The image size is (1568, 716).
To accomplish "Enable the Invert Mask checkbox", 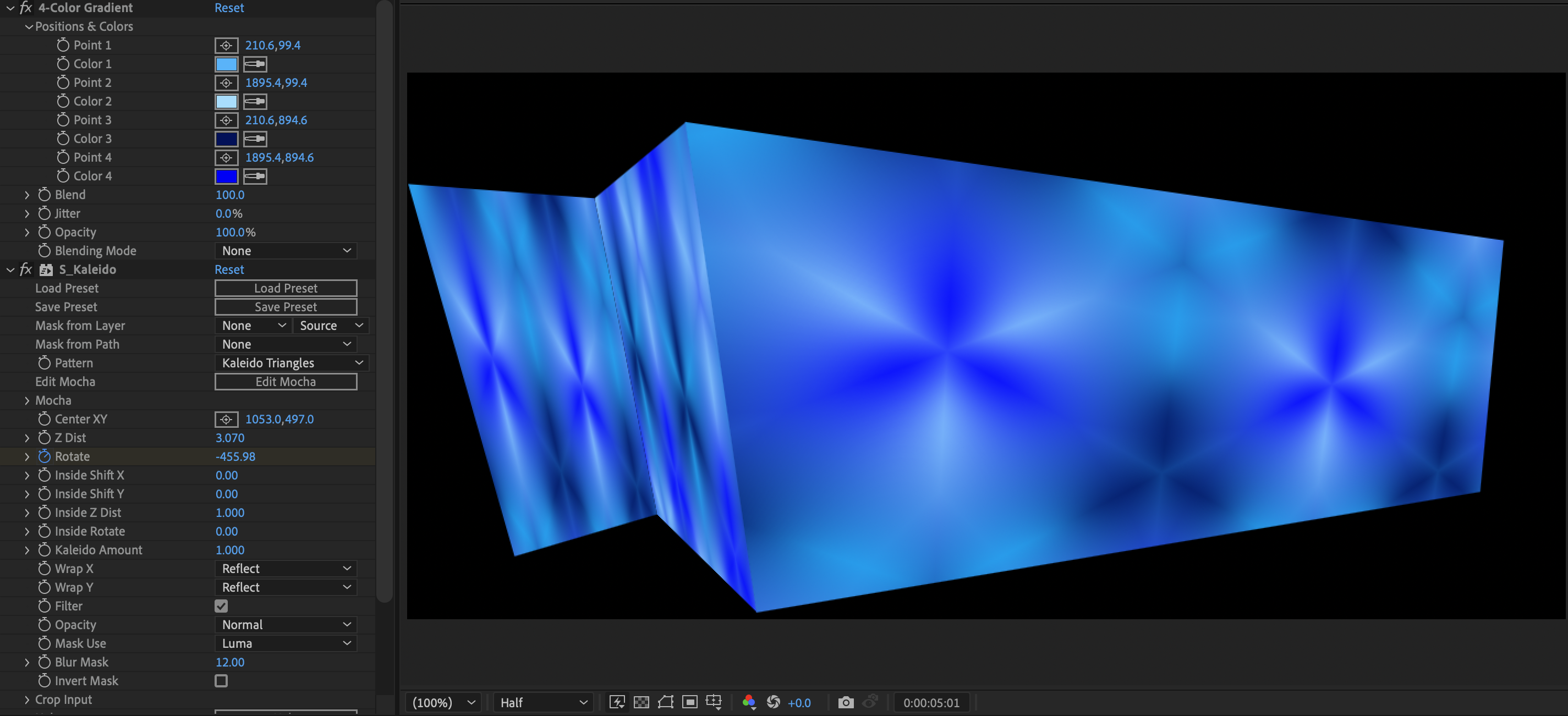I will 221,681.
